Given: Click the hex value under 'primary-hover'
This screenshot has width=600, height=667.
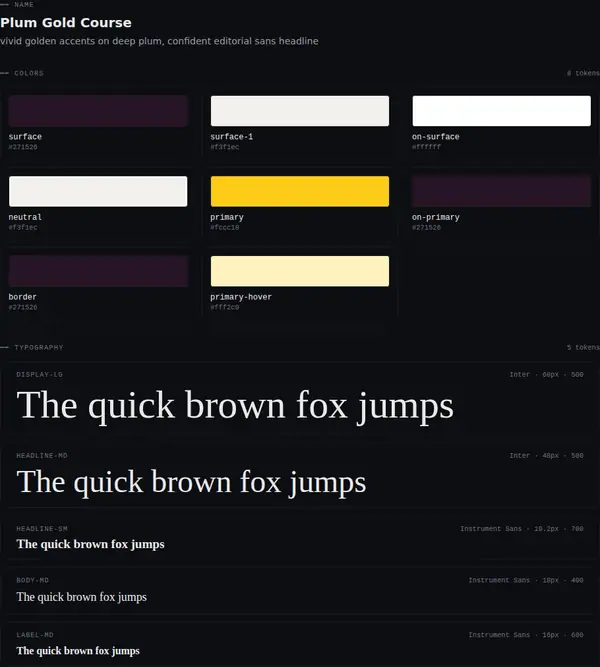Looking at the screenshot, I should (225, 307).
